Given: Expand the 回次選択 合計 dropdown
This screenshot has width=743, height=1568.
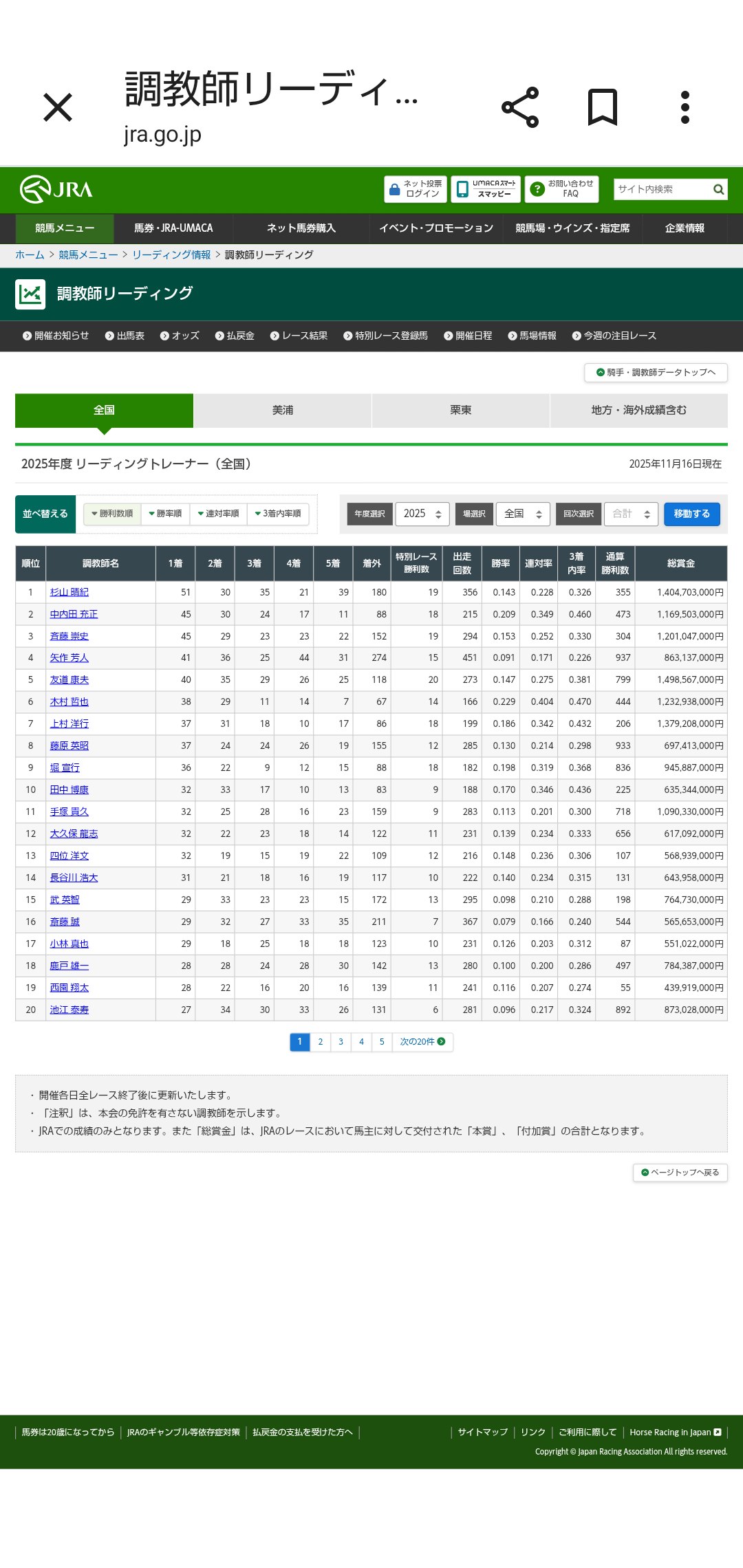Looking at the screenshot, I should 631,514.
